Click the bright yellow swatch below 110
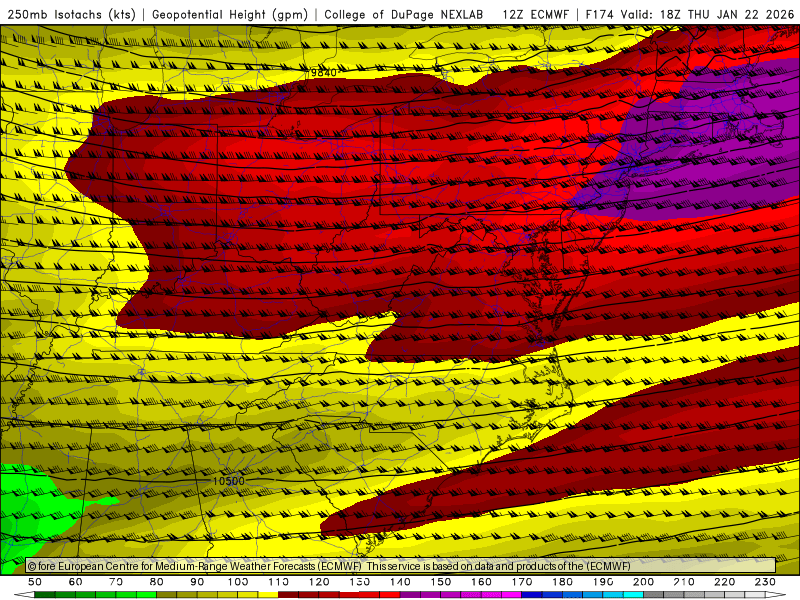The height and width of the screenshot is (600, 800). (x=268, y=595)
